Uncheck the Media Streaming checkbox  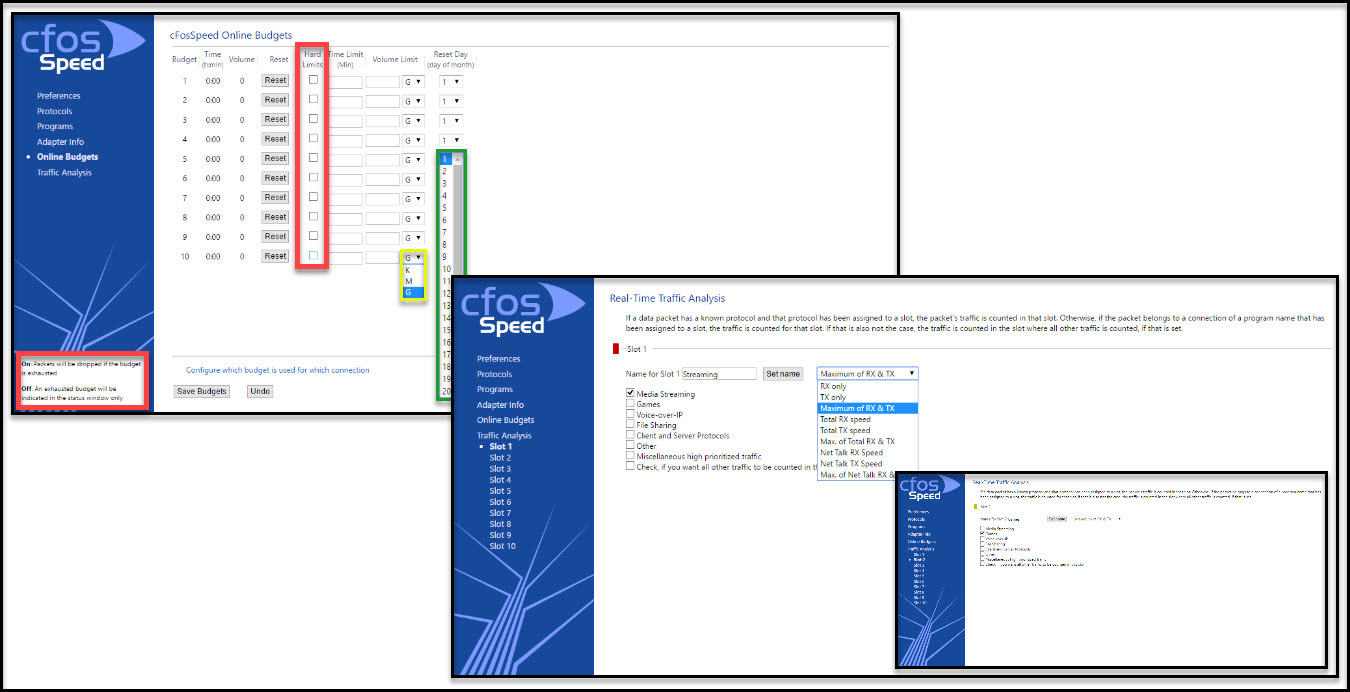[x=630, y=393]
